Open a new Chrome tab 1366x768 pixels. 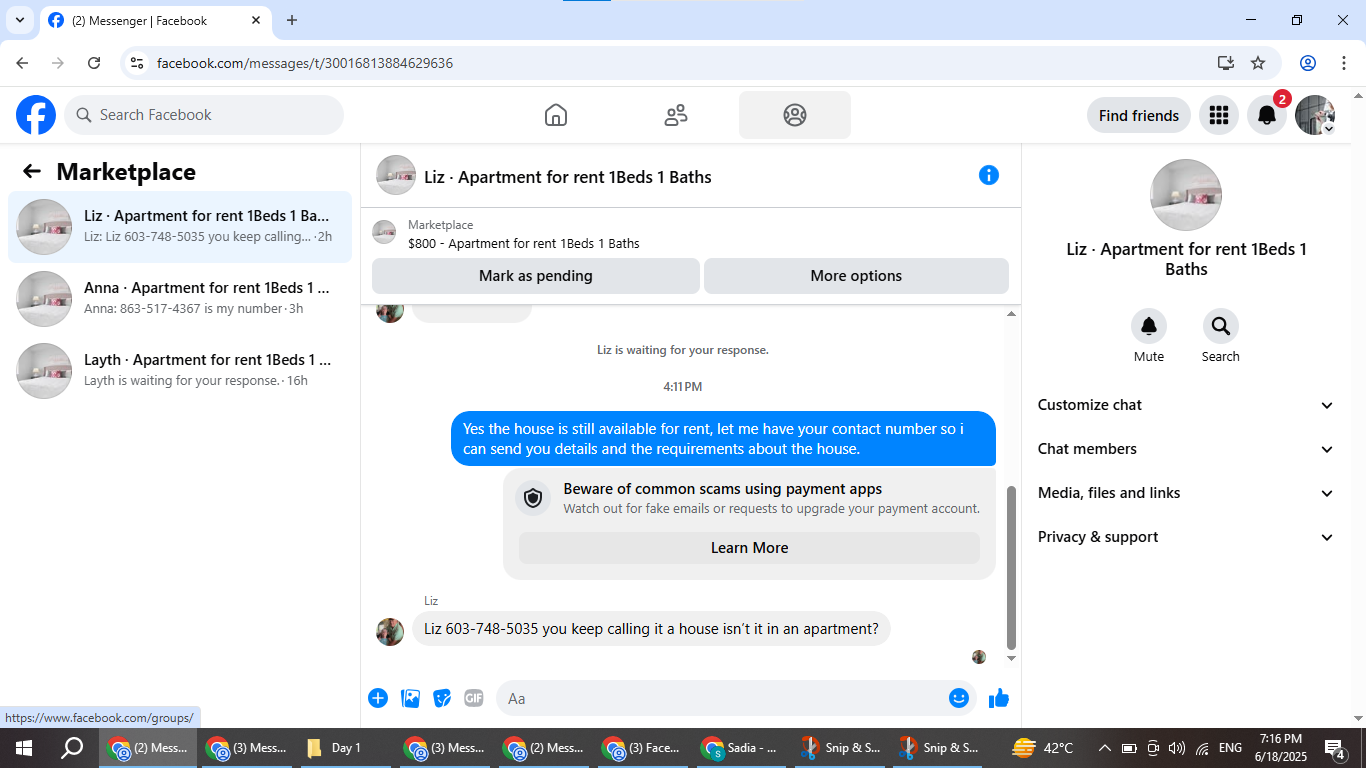[292, 20]
